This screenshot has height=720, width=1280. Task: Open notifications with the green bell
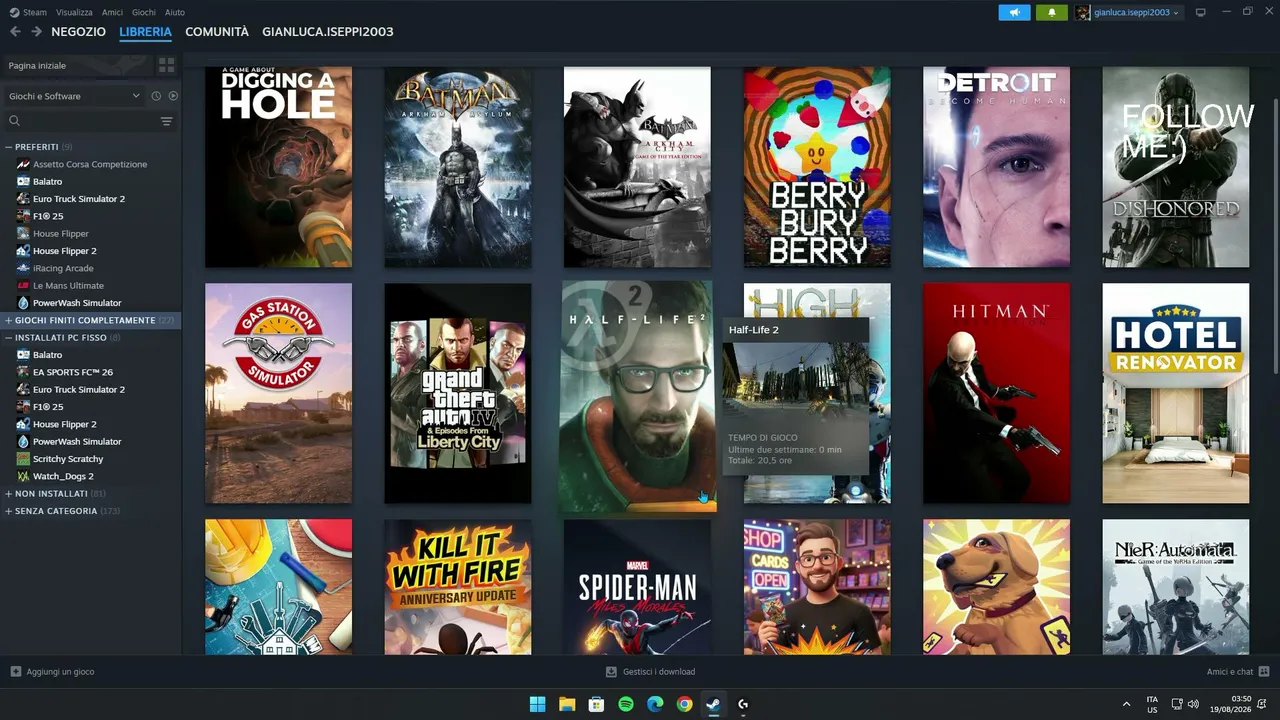click(x=1051, y=12)
